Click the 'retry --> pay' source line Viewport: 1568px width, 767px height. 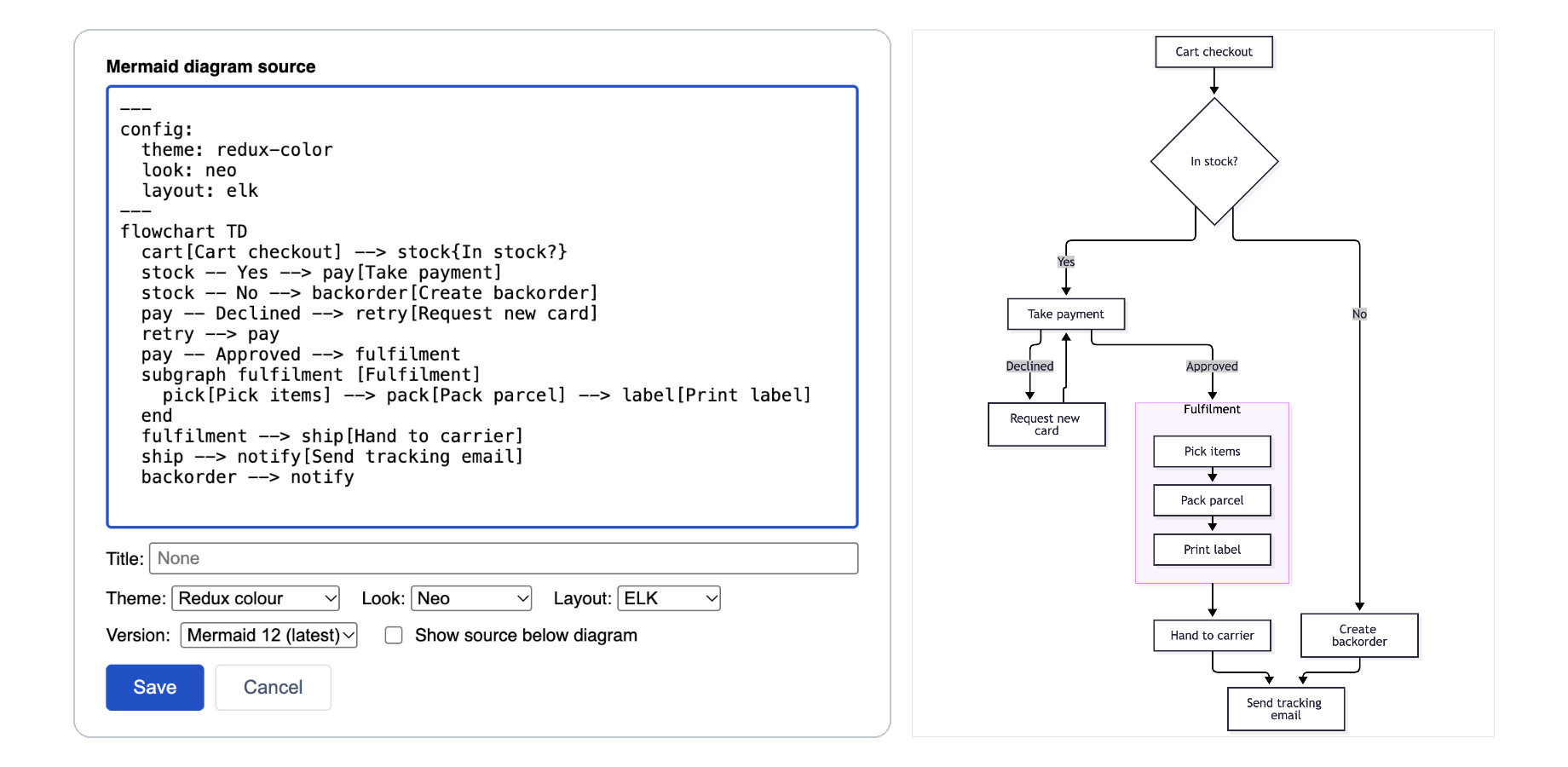(x=210, y=334)
